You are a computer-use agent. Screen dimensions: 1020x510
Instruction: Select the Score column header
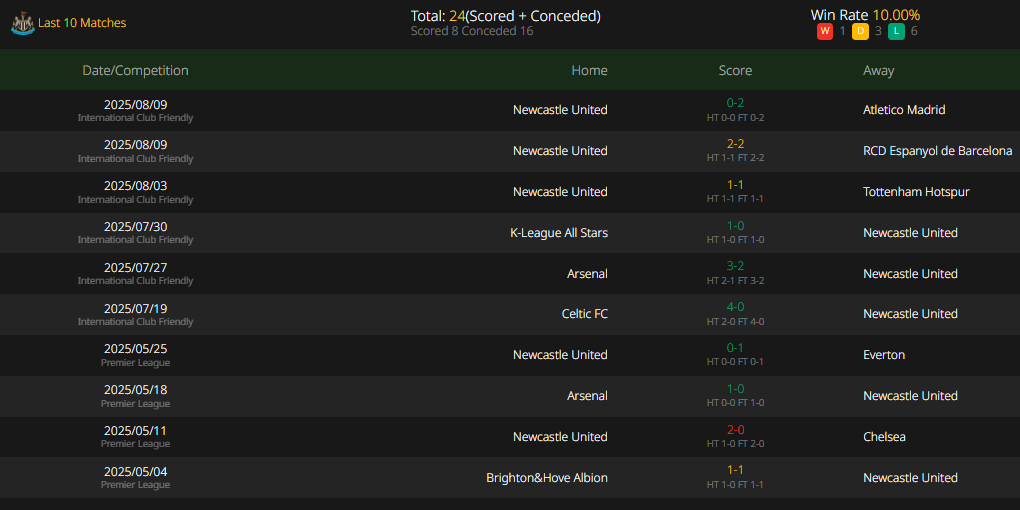(735, 70)
